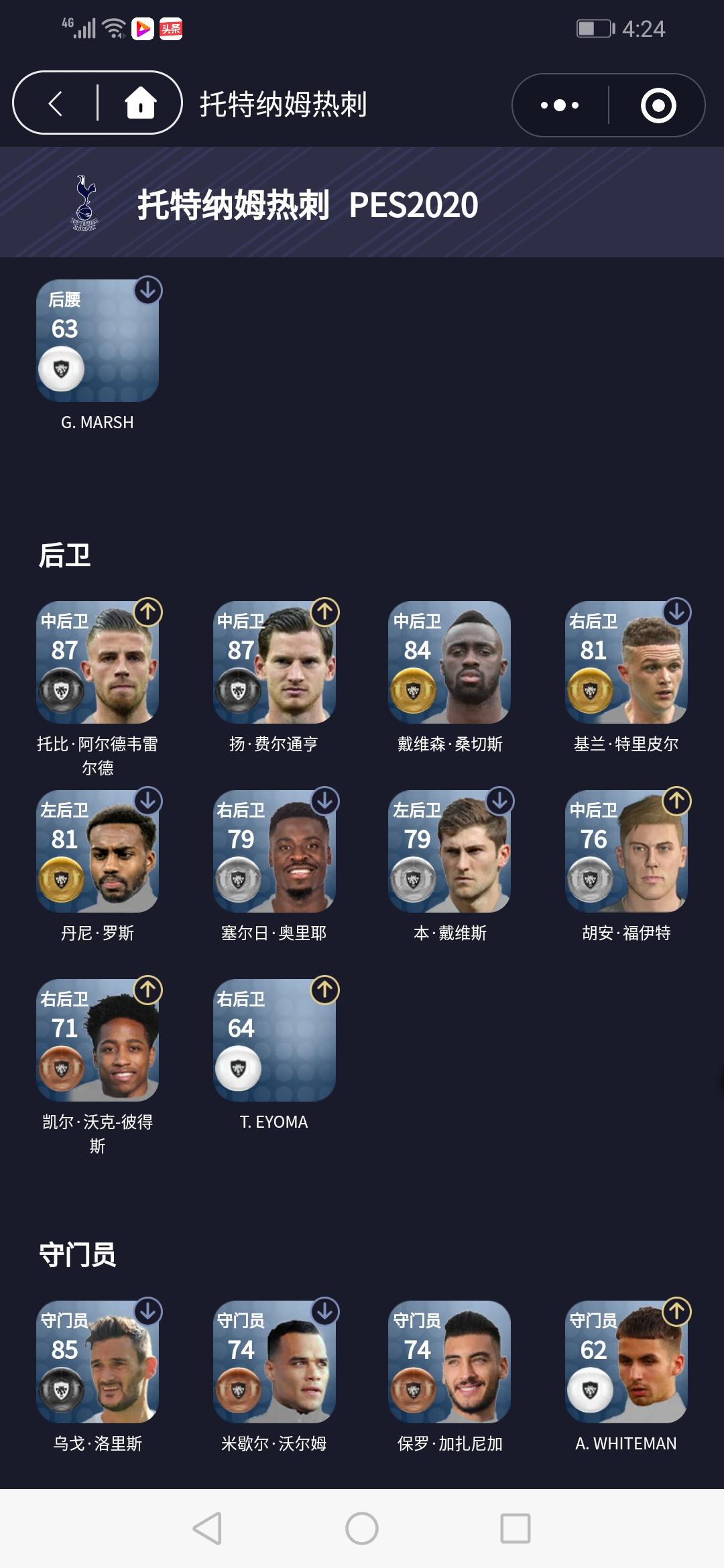Open 戴维森·桑切斯 player card
The height and width of the screenshot is (1568, 724).
coord(450,662)
